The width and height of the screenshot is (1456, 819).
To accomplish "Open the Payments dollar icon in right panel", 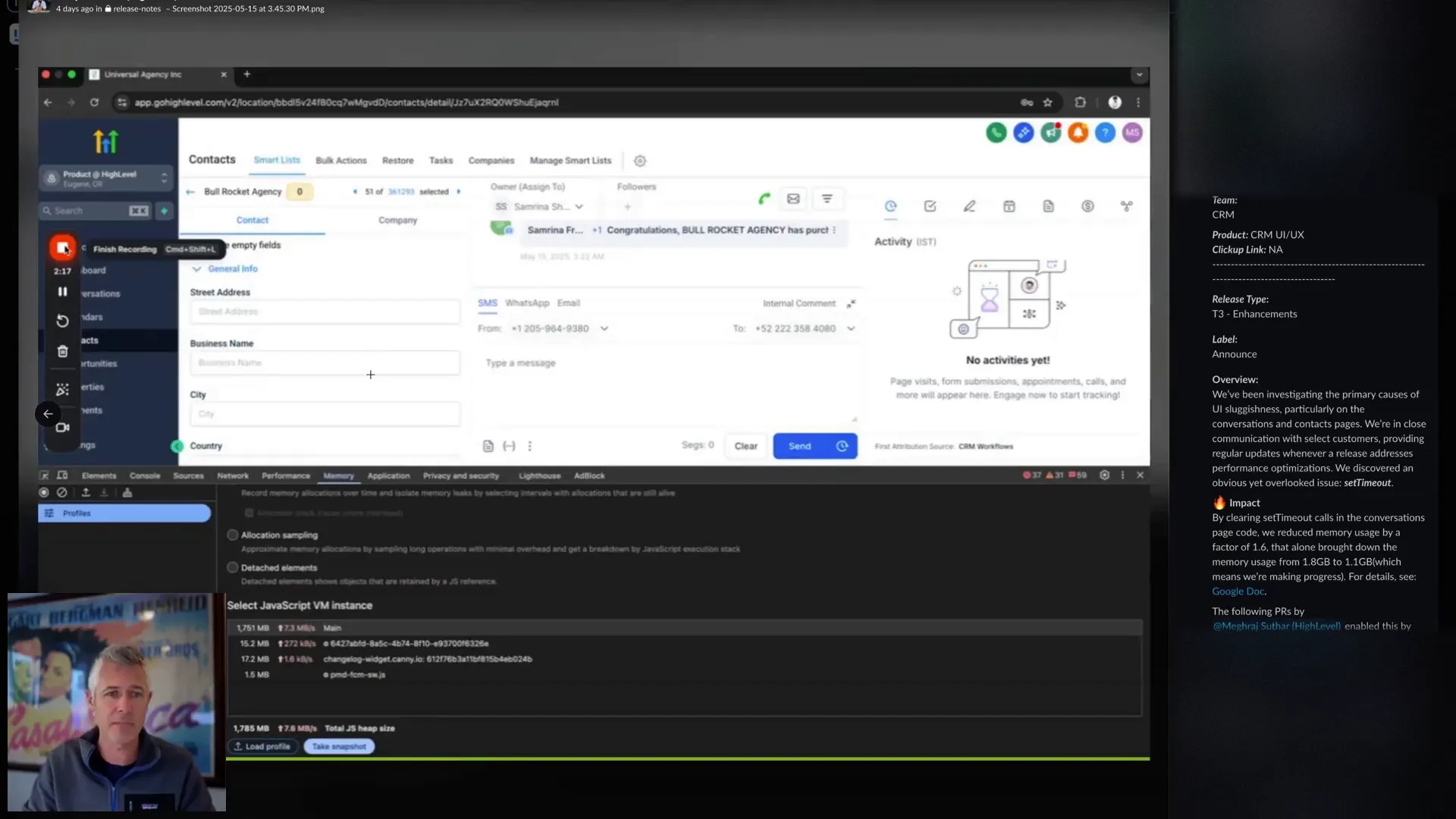I will tap(1087, 206).
